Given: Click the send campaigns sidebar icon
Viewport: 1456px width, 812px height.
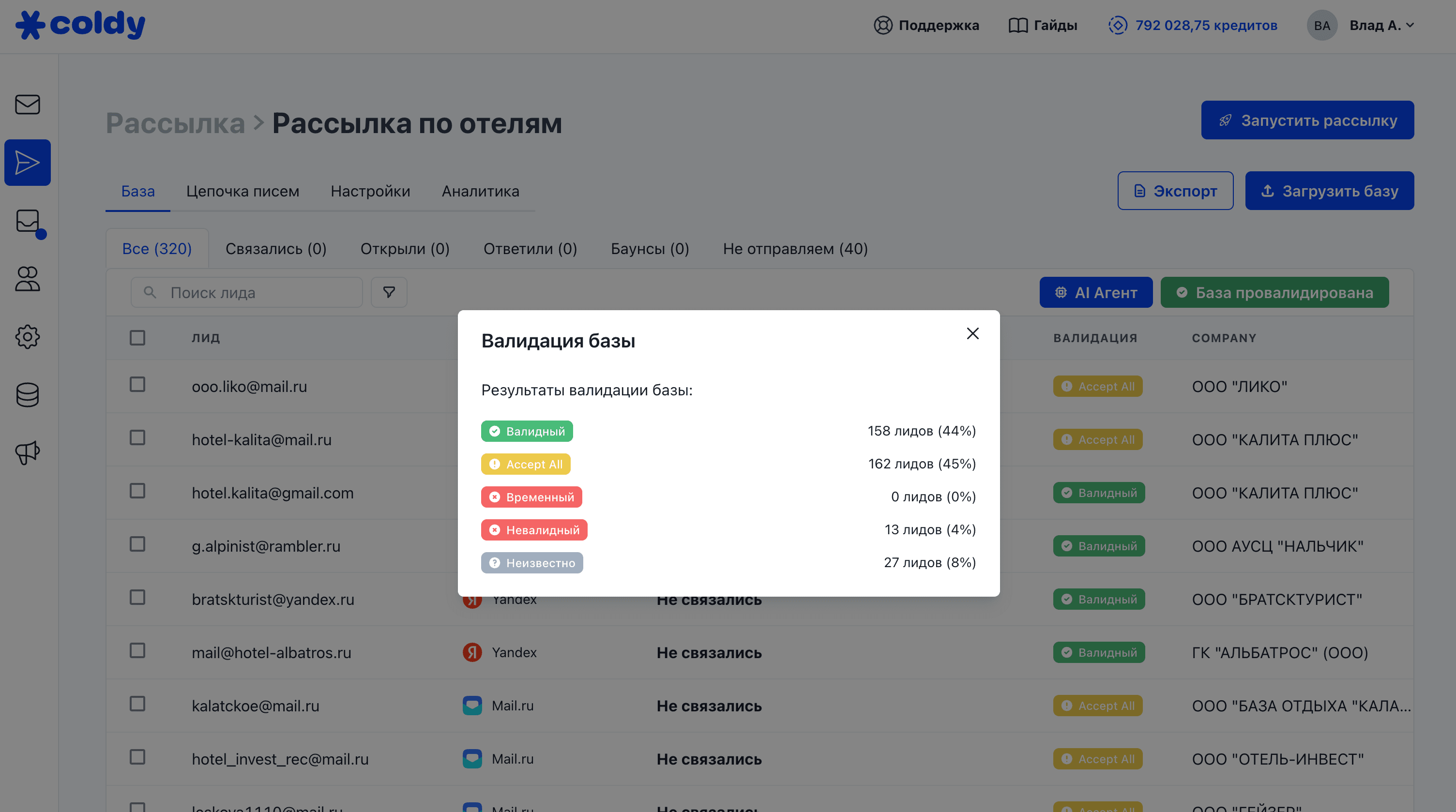Looking at the screenshot, I should click(x=27, y=163).
